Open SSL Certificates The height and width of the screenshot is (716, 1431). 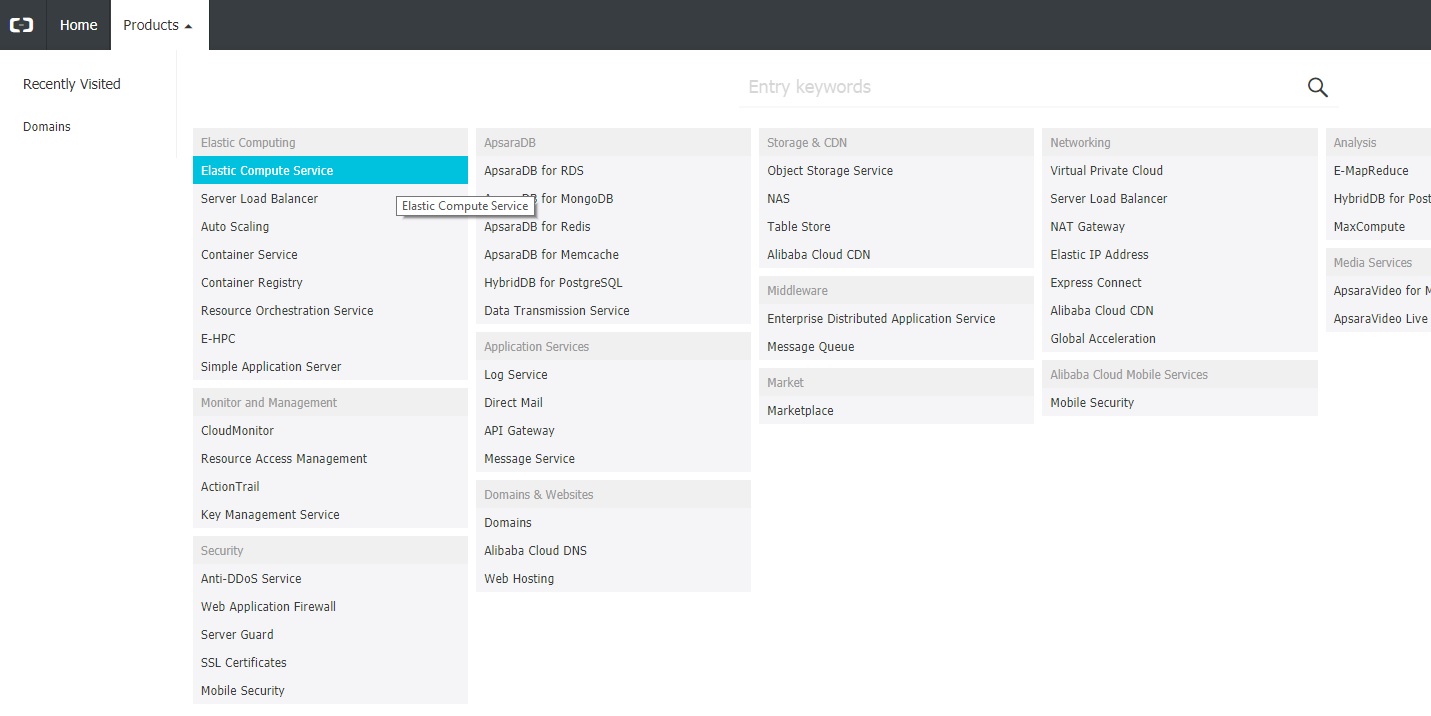click(x=330, y=662)
